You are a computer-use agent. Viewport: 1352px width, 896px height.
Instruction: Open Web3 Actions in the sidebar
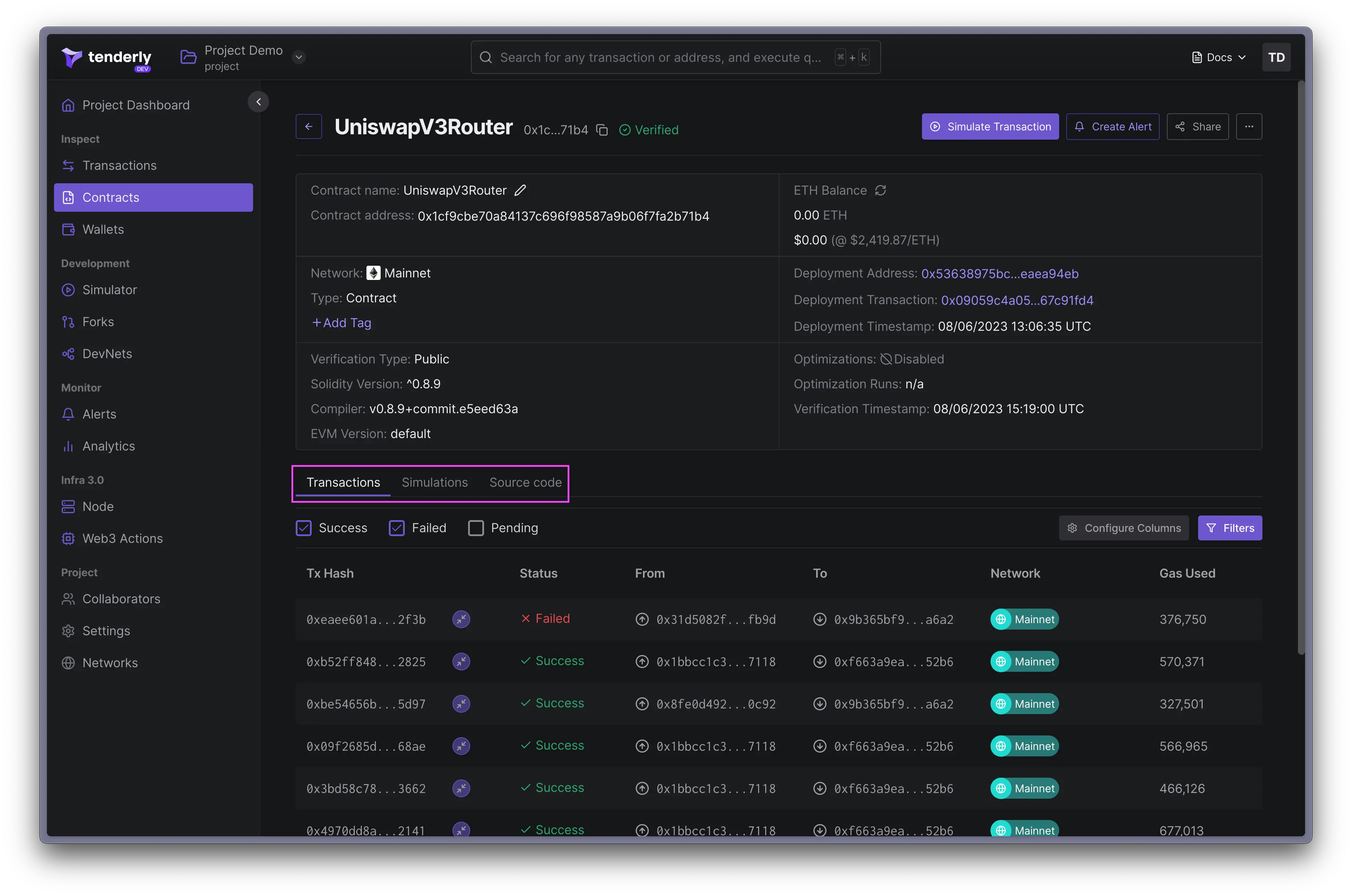coord(123,538)
